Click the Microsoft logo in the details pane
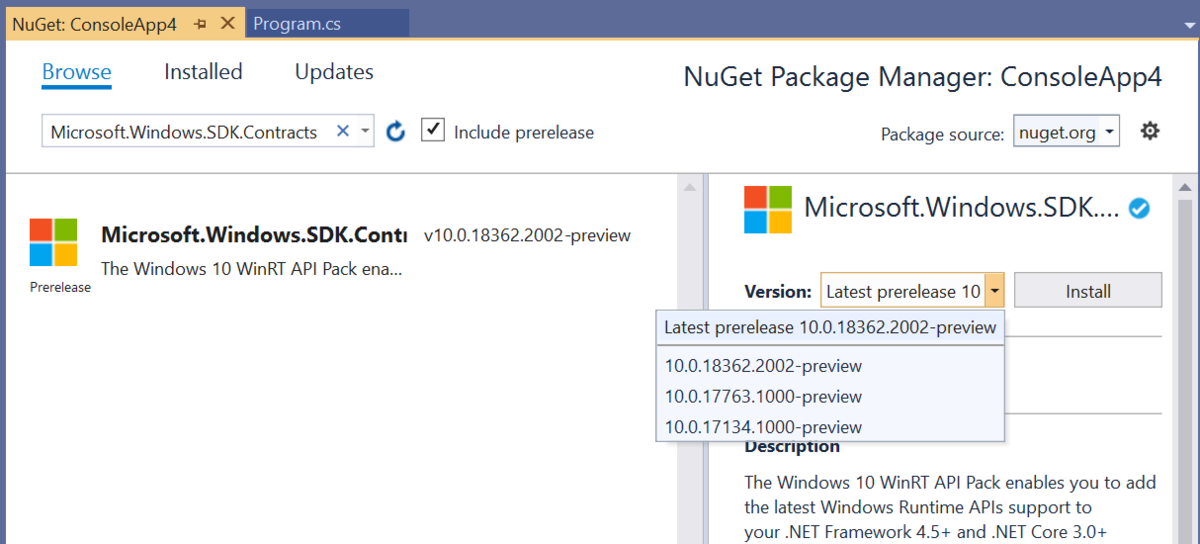 [x=768, y=210]
